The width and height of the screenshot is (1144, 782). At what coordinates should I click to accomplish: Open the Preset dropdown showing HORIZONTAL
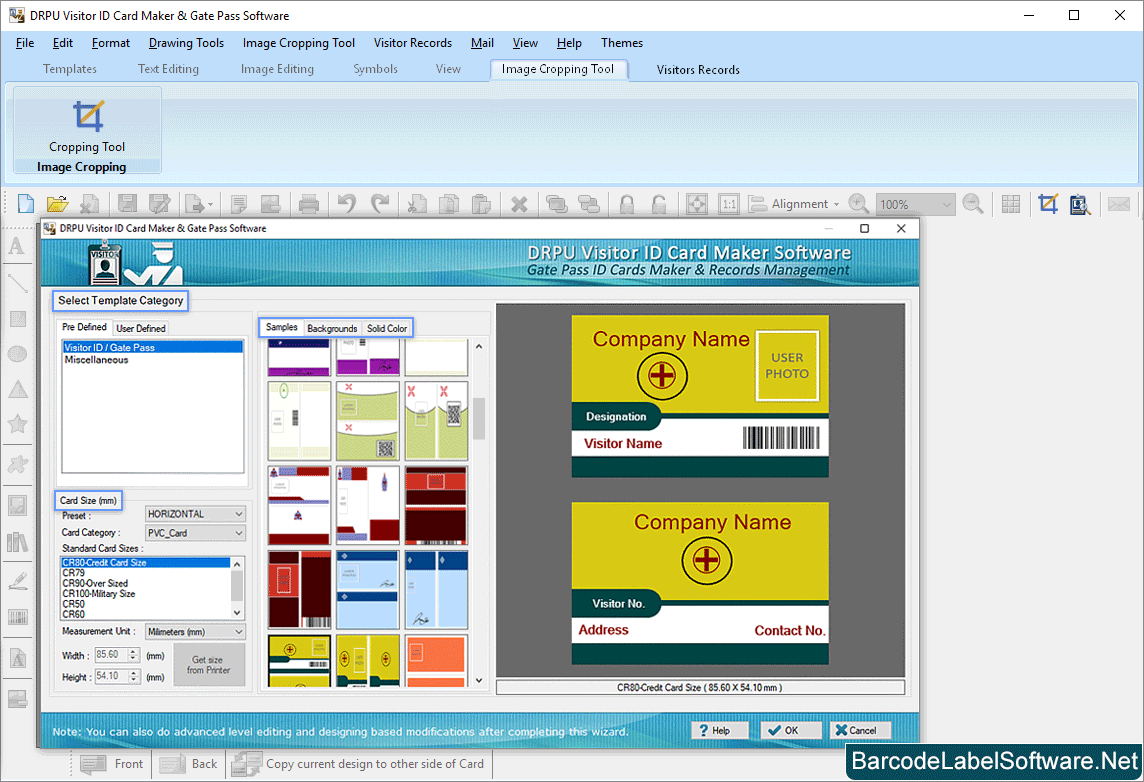(x=195, y=513)
